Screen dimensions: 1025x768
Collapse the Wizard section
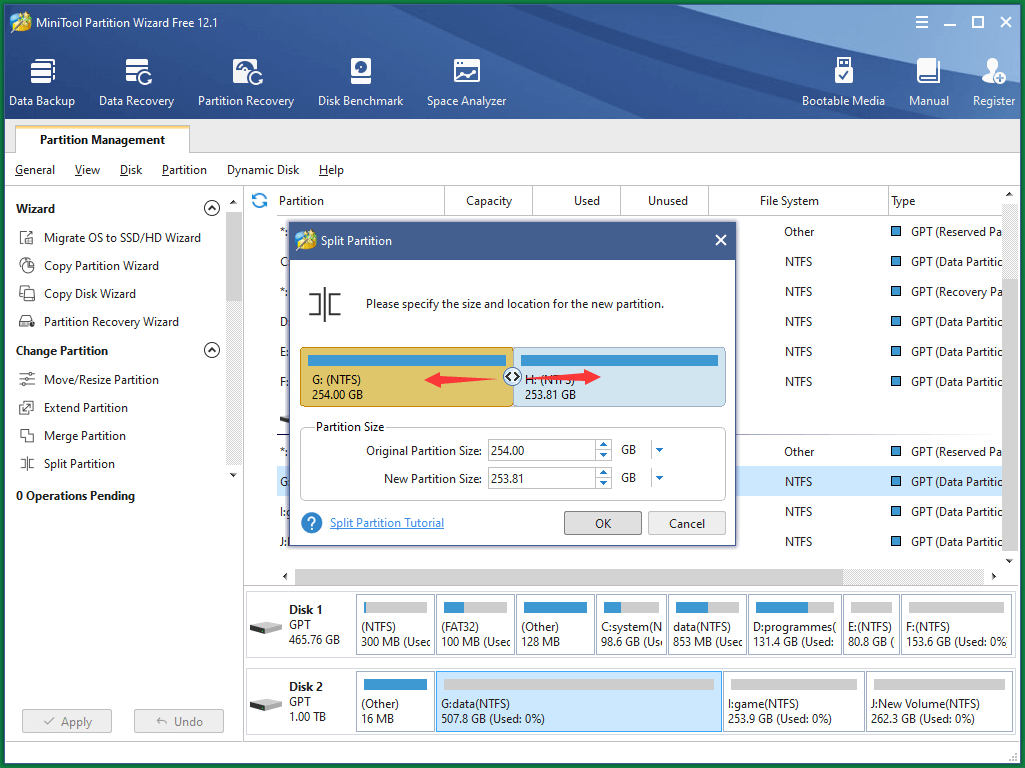[x=212, y=209]
